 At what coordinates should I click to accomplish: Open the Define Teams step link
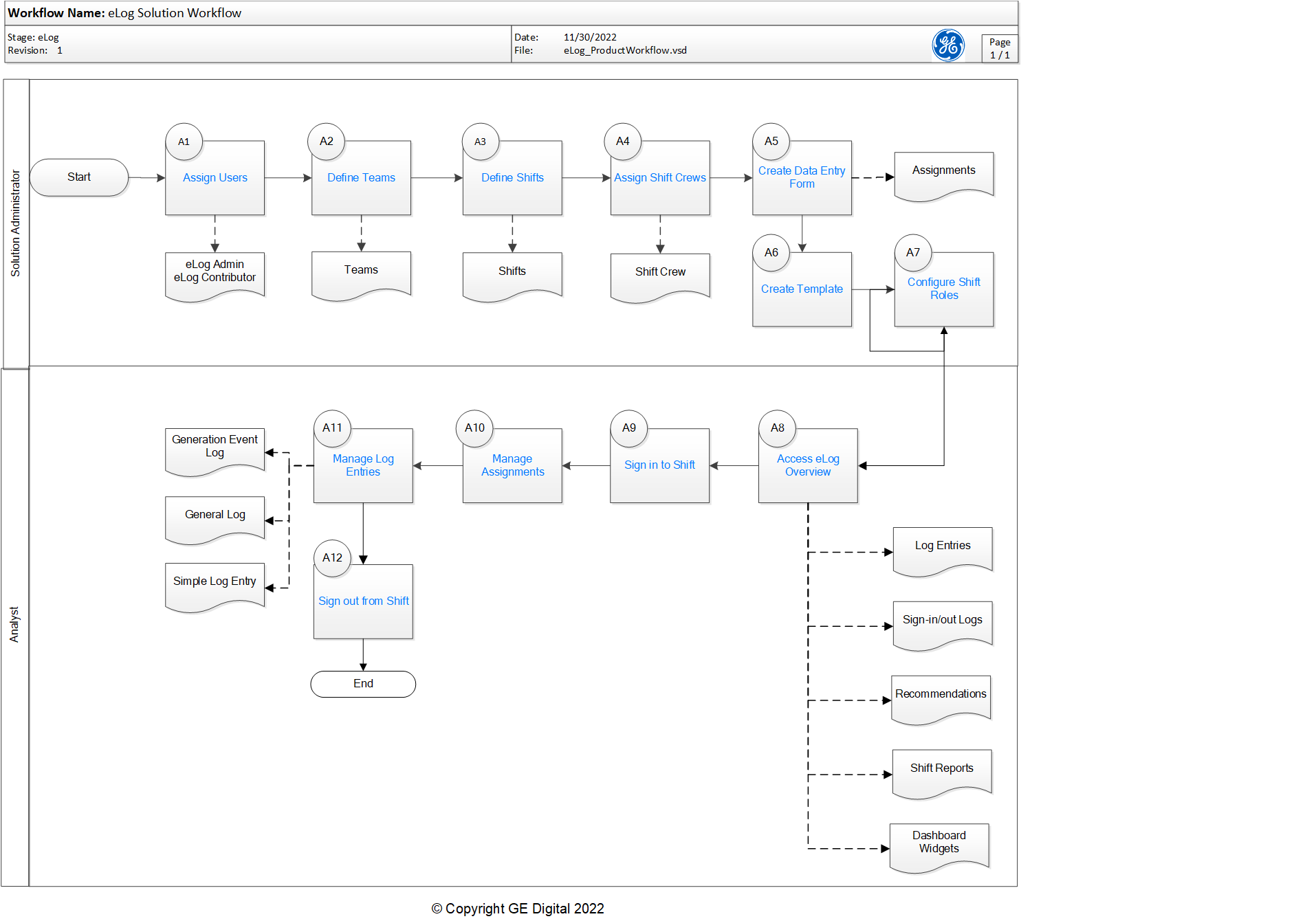coord(361,177)
